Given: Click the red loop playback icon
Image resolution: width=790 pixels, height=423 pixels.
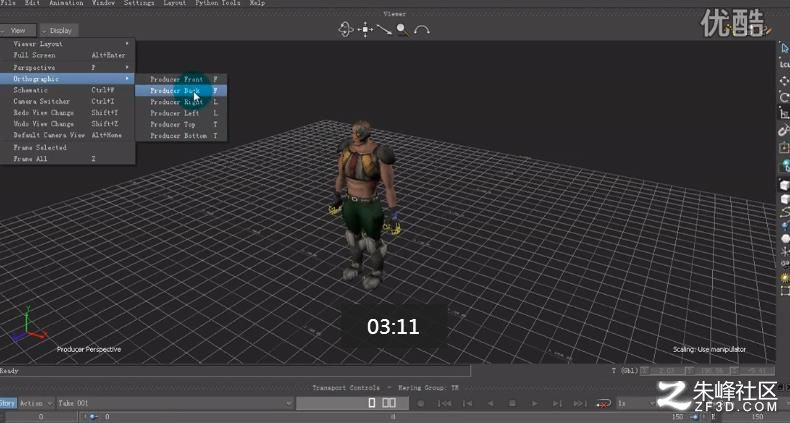Looking at the screenshot, I should (603, 403).
